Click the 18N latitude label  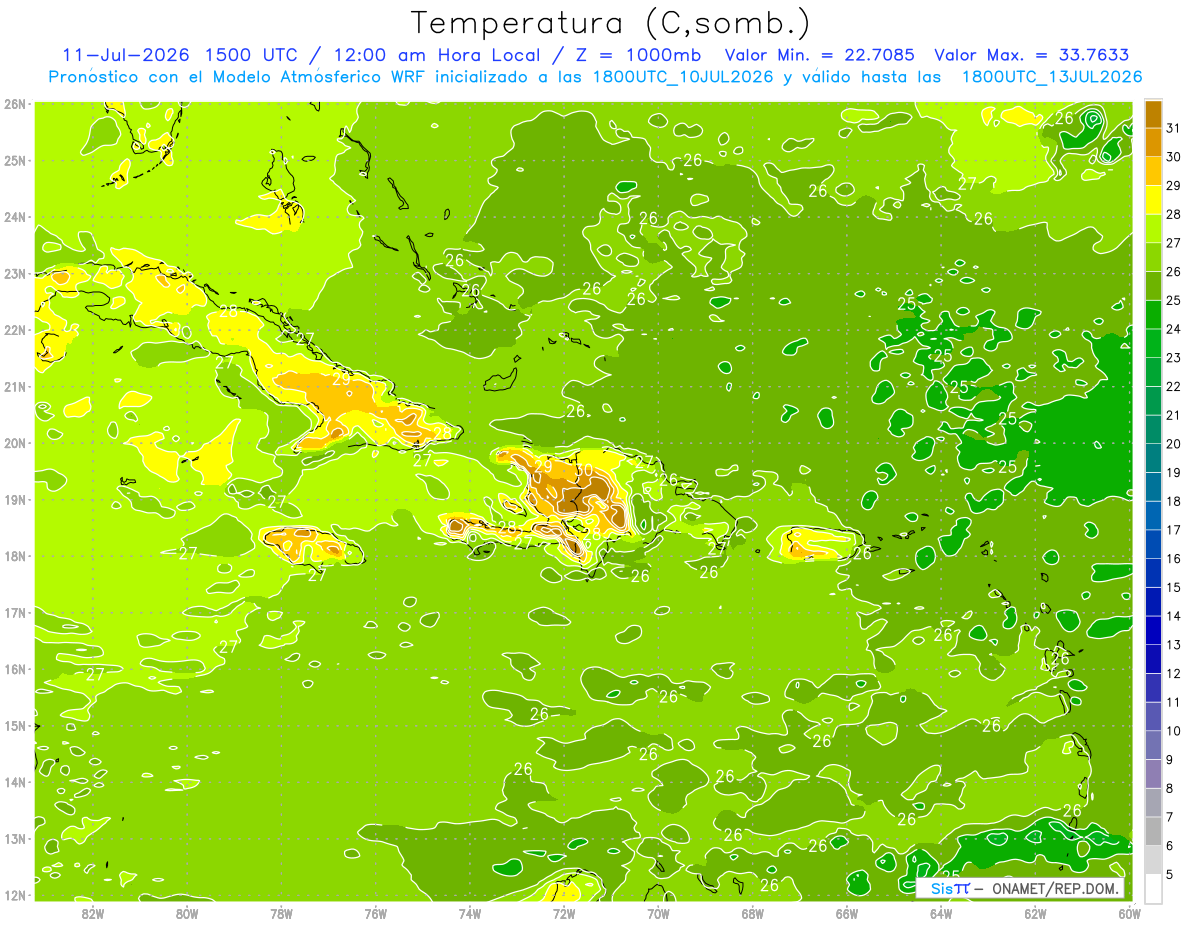[15, 556]
